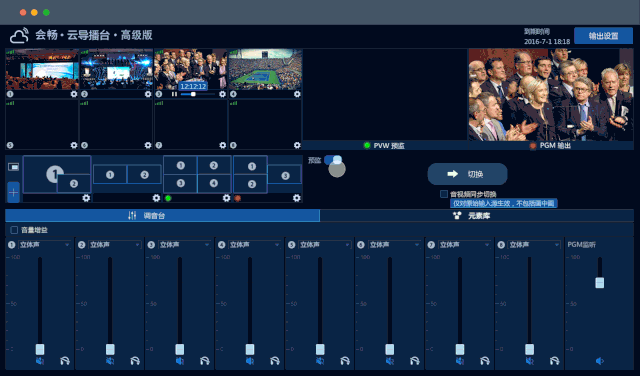Open settings gear for input source 8
Image resolution: width=640 pixels, height=376 pixels.
[x=297, y=145]
